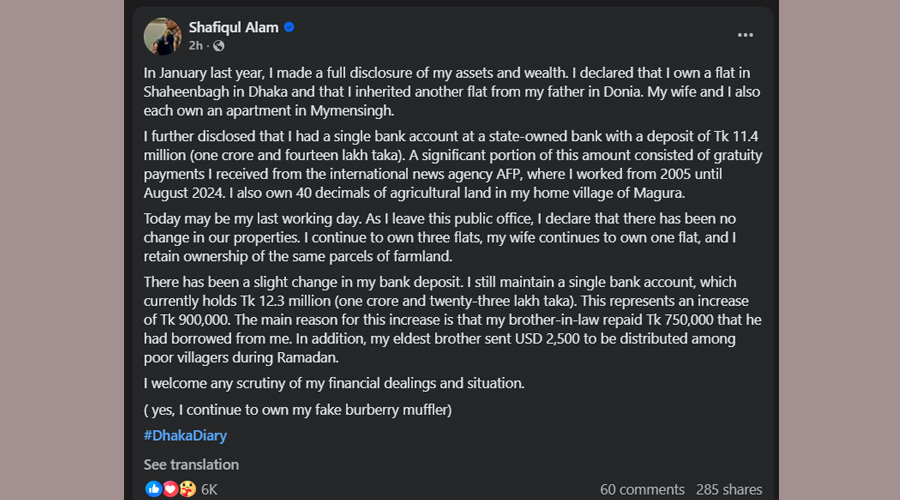Click the 'I welcome any scrutiny' sentence
The height and width of the screenshot is (500, 900).
point(334,383)
